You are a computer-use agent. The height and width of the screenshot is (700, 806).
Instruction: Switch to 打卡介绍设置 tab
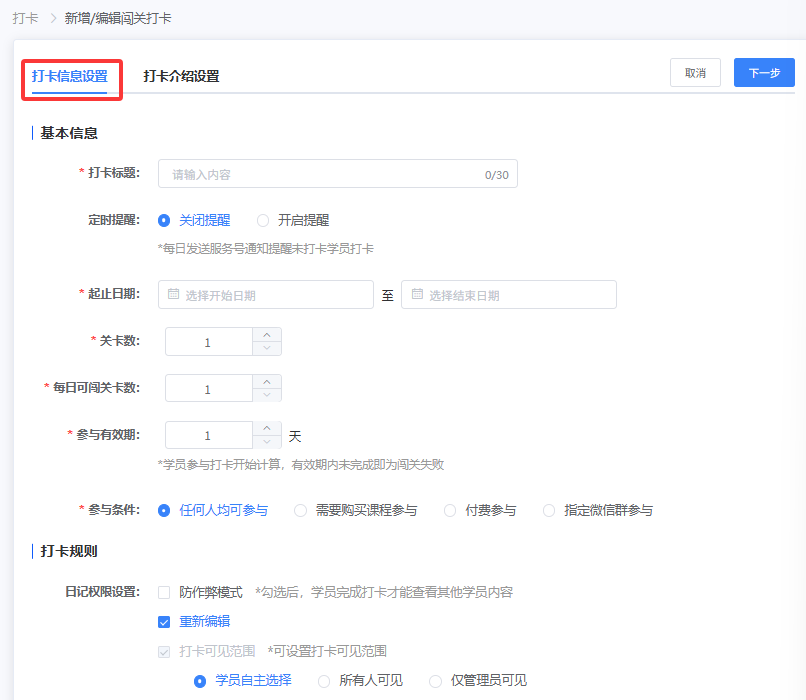pyautogui.click(x=181, y=76)
